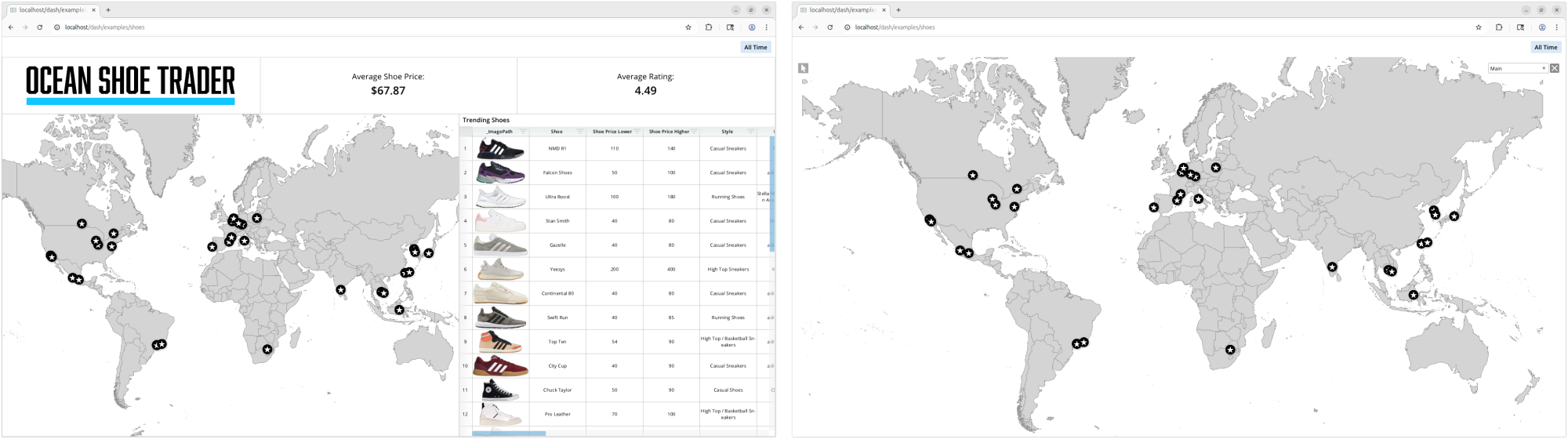Viewport: 1568px width, 439px height.
Task: Bookmark this page in right browser window
Action: click(x=1479, y=27)
